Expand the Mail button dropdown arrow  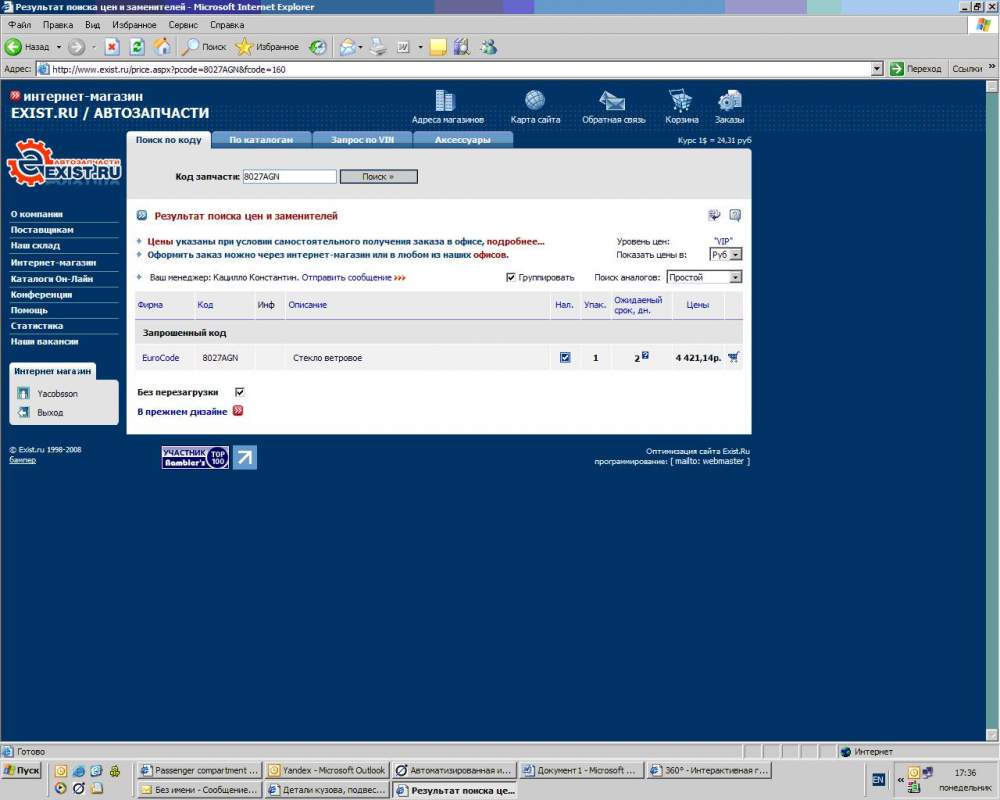click(x=360, y=47)
